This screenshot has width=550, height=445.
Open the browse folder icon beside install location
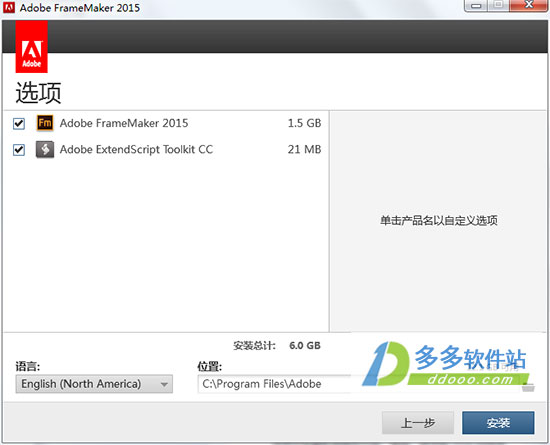(x=528, y=387)
